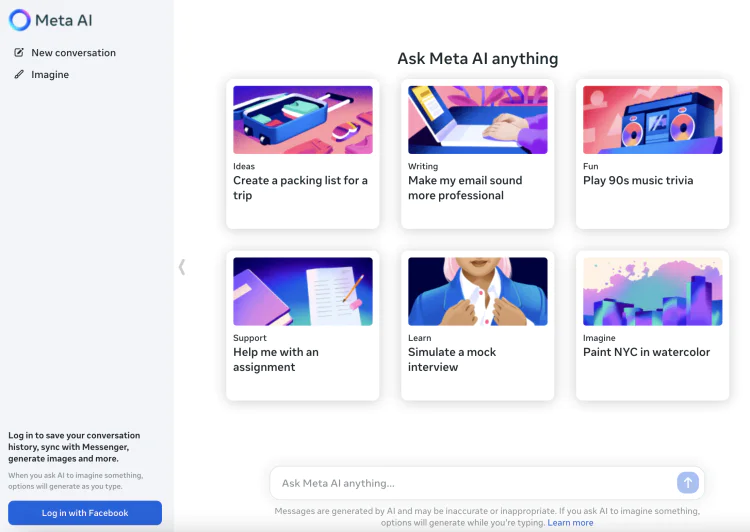This screenshot has width=750, height=532.
Task: Click the suitcase packing list thumbnail
Action: (x=303, y=120)
